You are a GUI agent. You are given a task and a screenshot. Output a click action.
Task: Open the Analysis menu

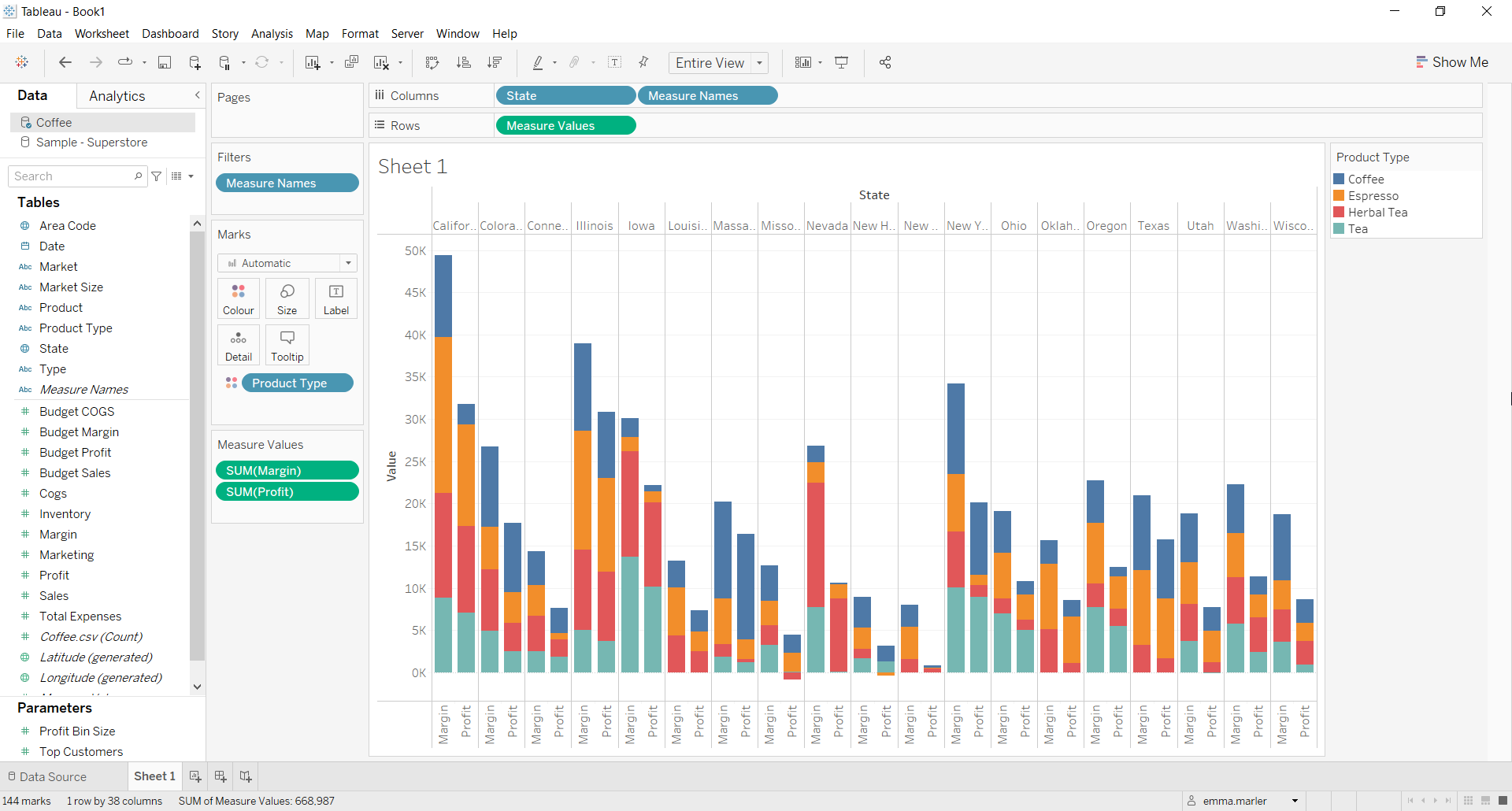tap(272, 34)
